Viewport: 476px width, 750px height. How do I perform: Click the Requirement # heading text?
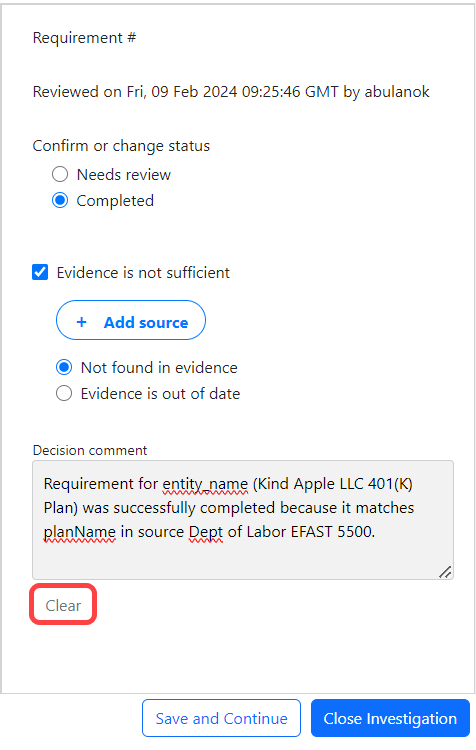(x=84, y=37)
